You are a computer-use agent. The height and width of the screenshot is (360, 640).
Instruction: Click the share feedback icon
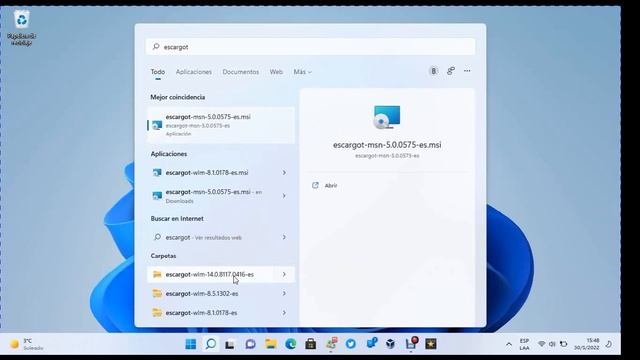pos(451,71)
